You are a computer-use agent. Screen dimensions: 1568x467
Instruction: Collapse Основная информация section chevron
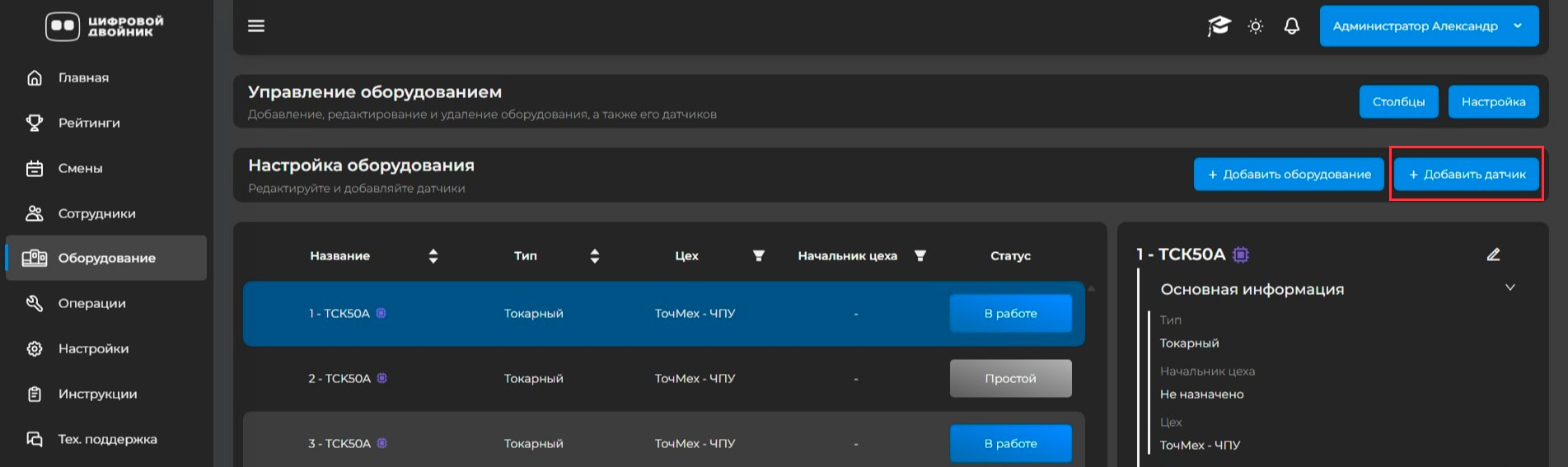(1509, 288)
